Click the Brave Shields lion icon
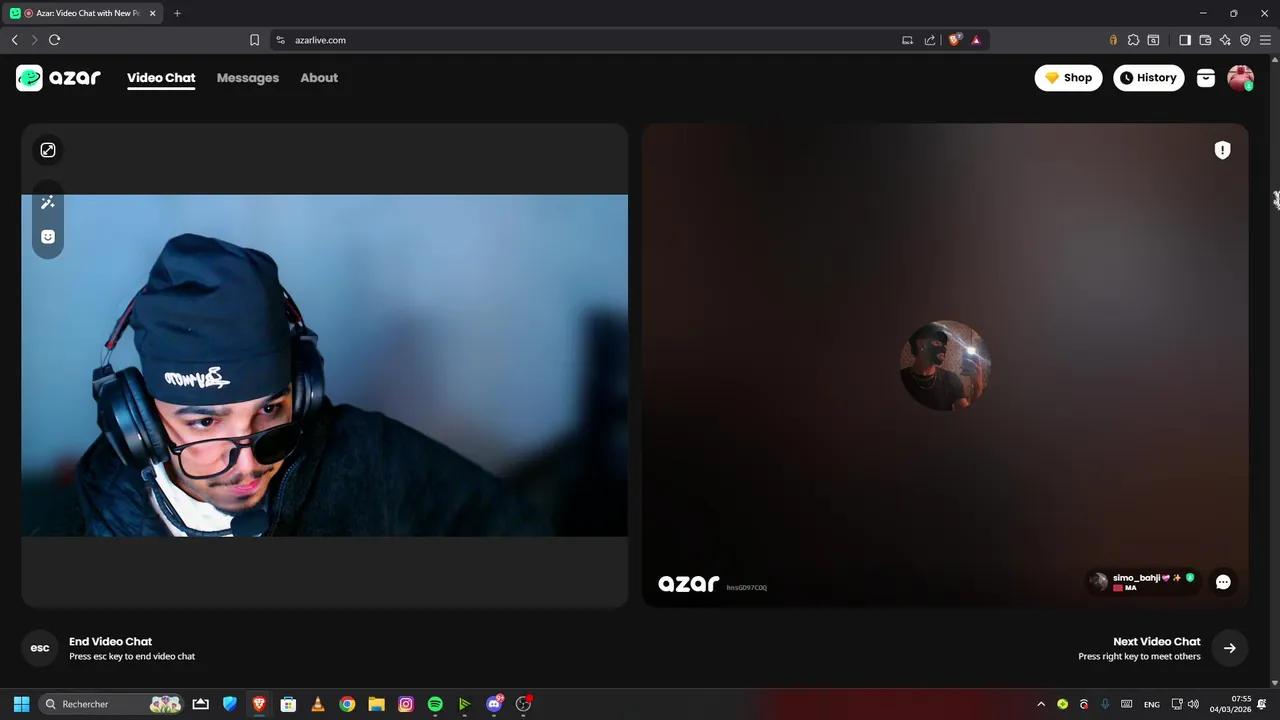The width and height of the screenshot is (1280, 720). pyautogui.click(x=954, y=40)
